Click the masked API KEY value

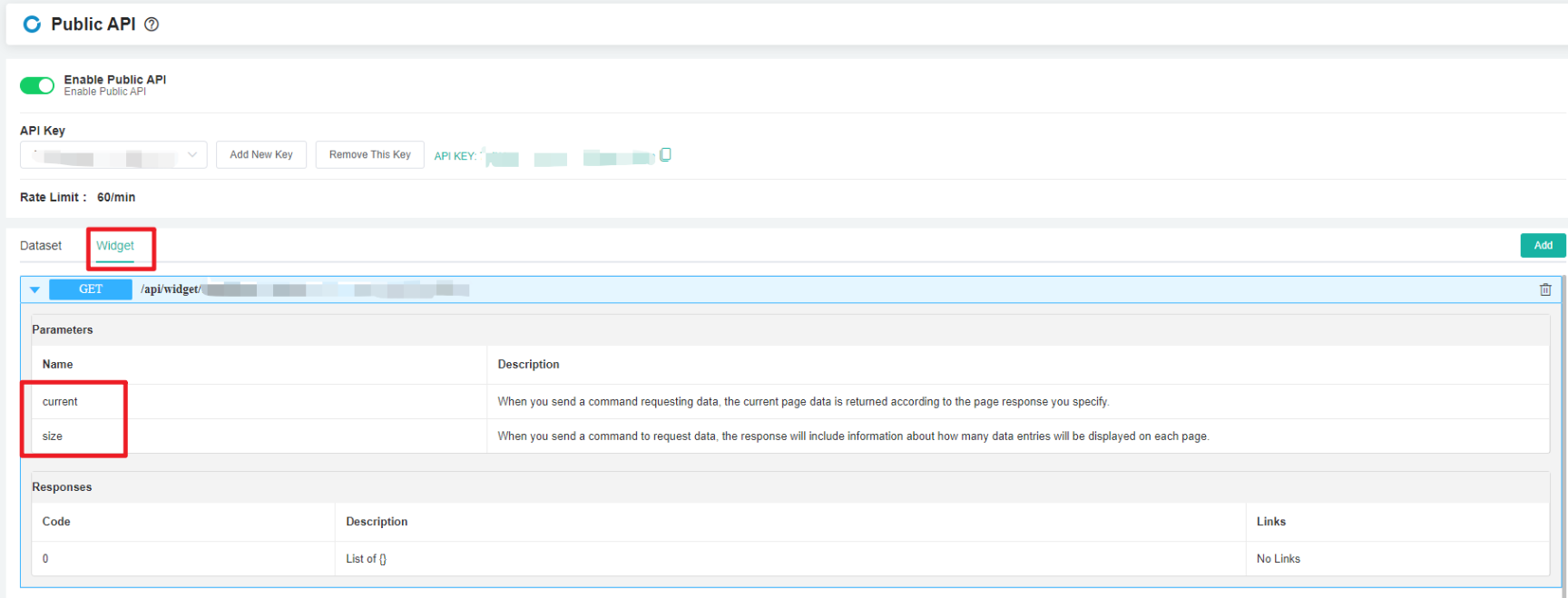pyautogui.click(x=570, y=158)
